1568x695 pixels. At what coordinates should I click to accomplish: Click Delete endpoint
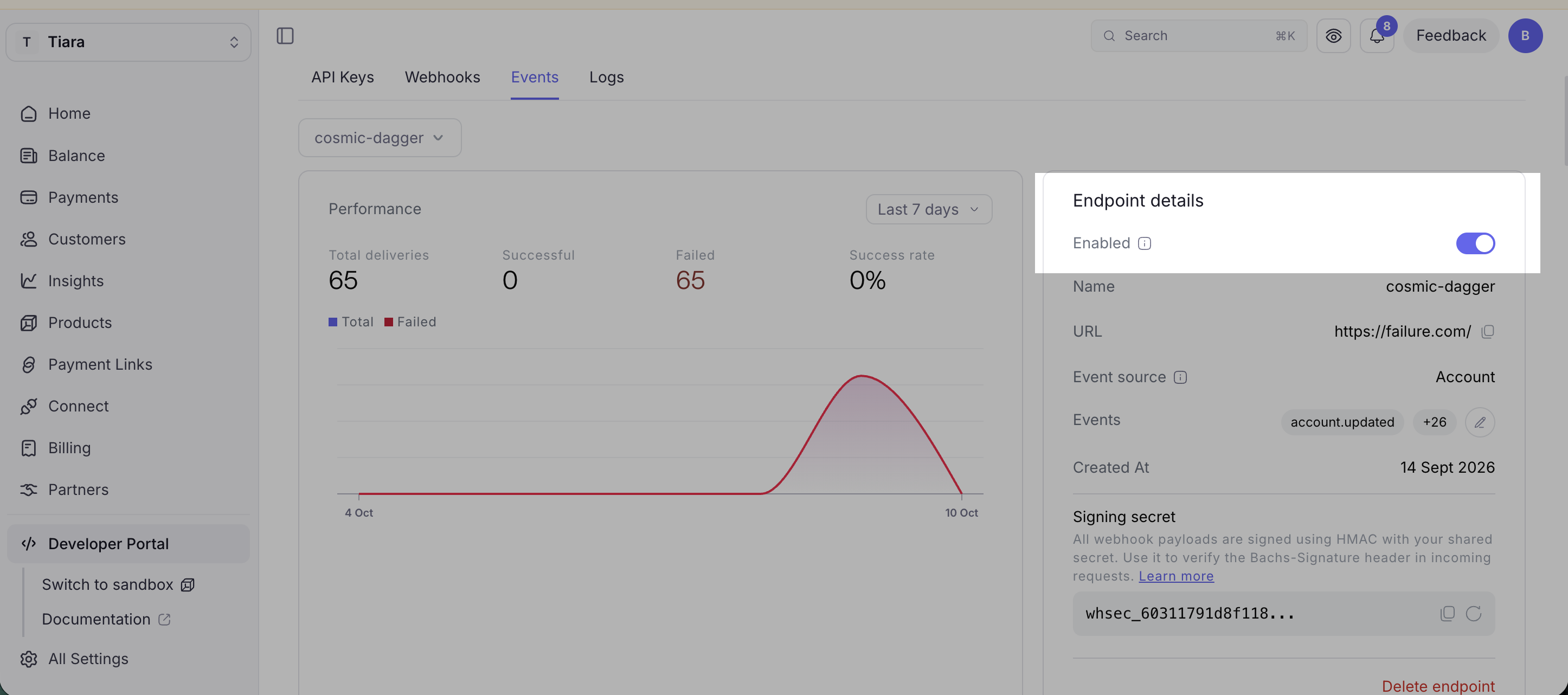(1438, 686)
